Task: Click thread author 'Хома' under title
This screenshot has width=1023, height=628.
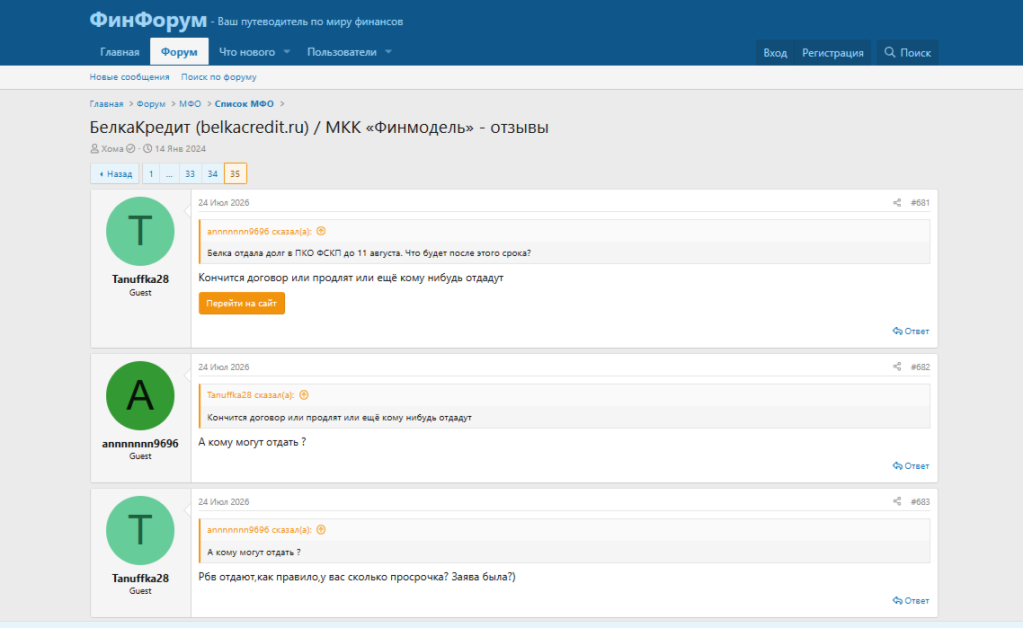Action: (112, 149)
